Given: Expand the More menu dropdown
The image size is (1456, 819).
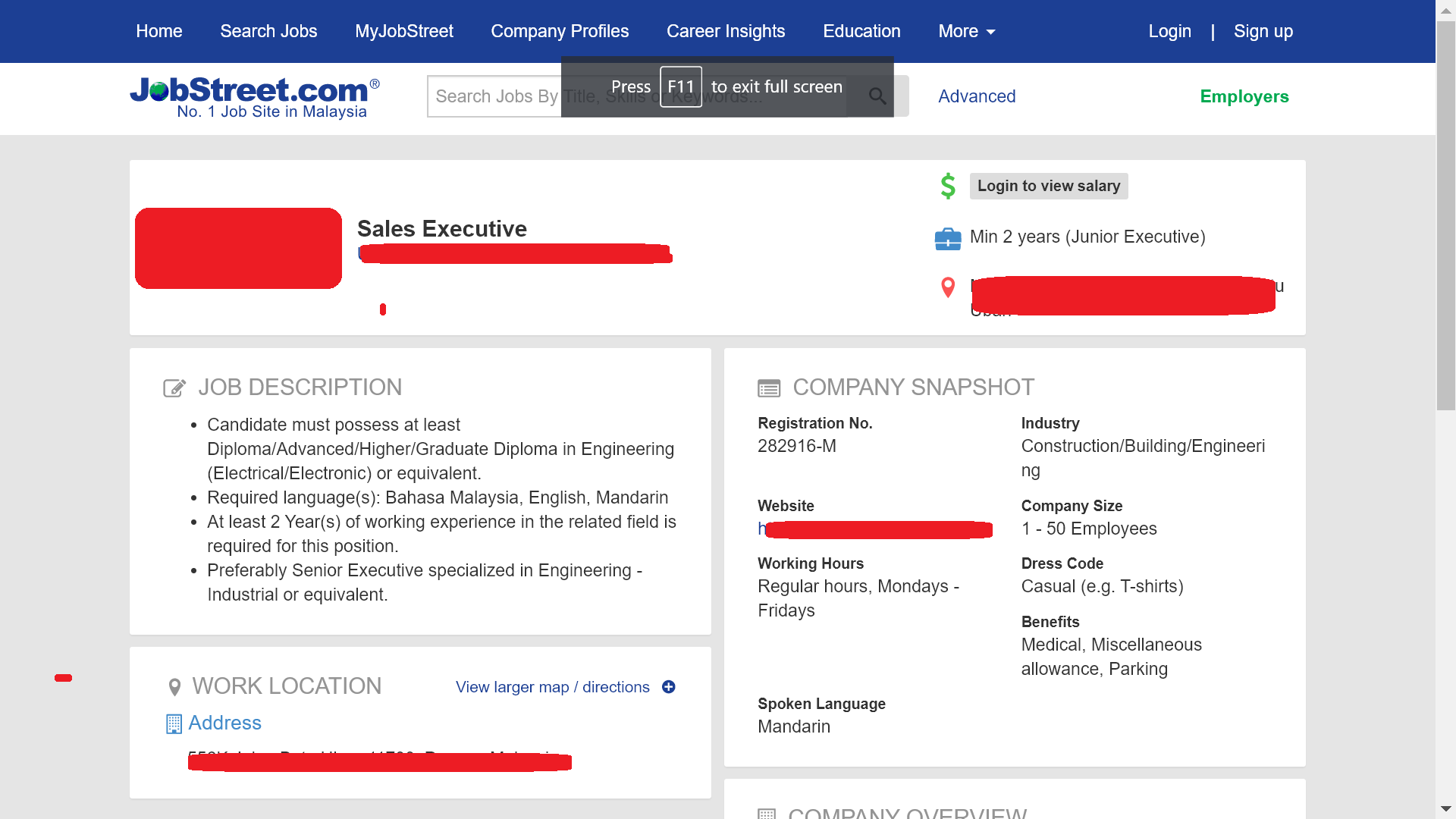Looking at the screenshot, I should [x=967, y=31].
